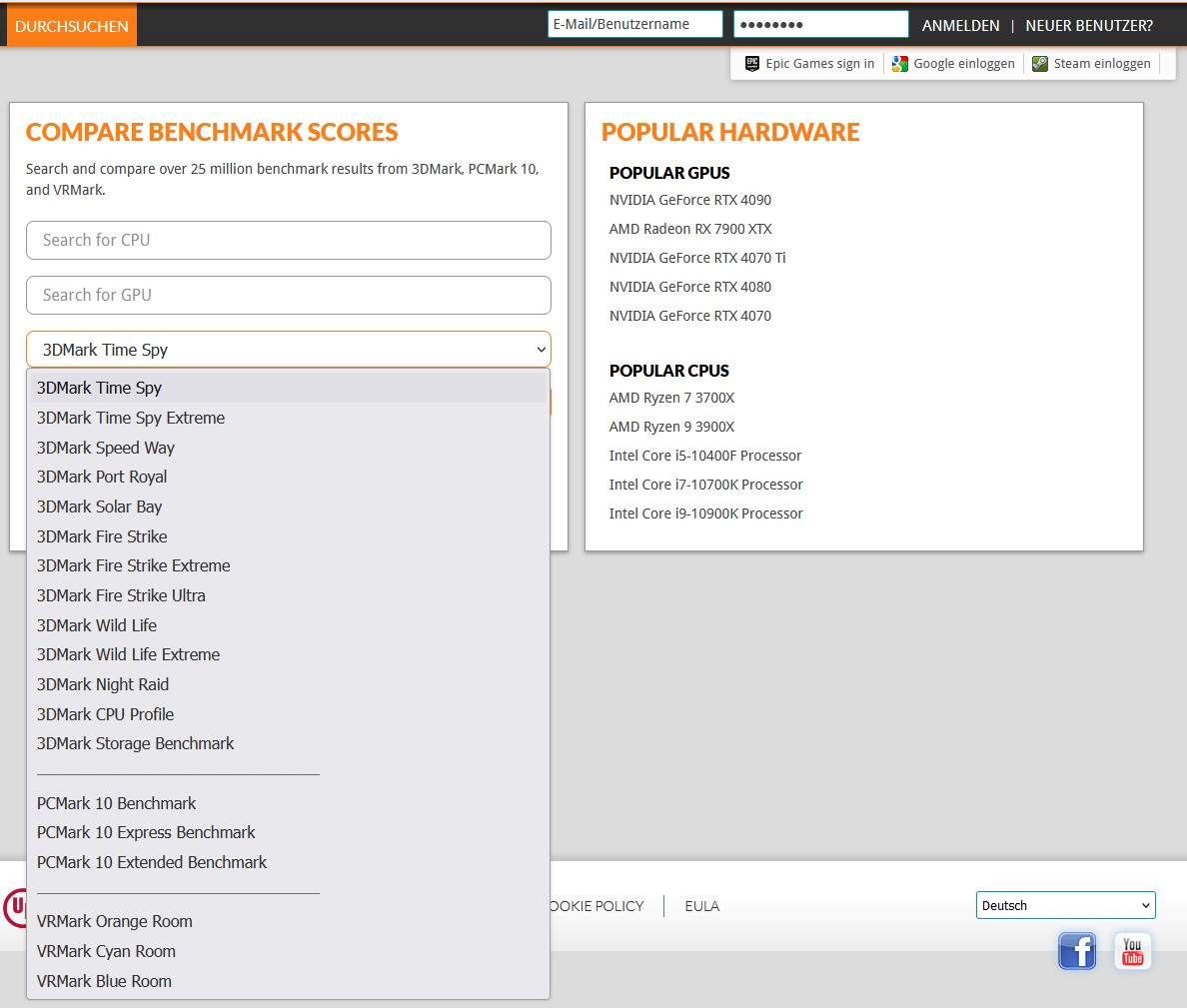
Task: Choose 3DMark Wild Life Extreme option
Action: (289, 654)
